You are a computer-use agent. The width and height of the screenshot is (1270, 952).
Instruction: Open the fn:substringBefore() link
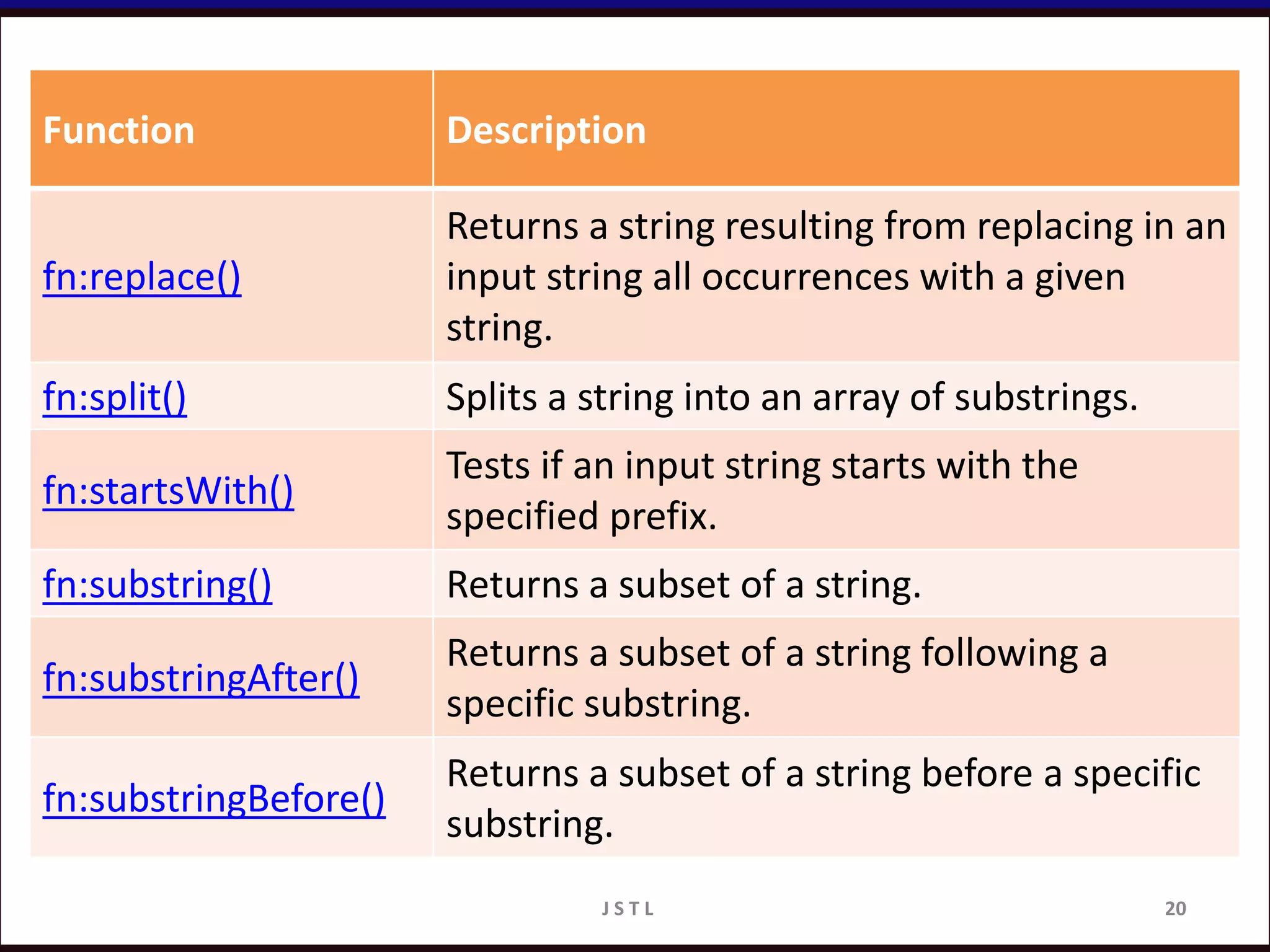[x=214, y=798]
